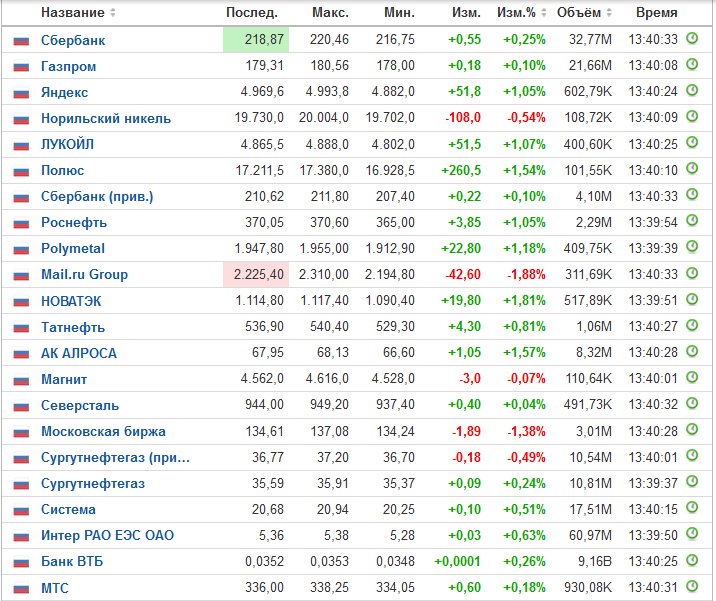
Task: Open the Mail.ru Group stock link
Action: (x=84, y=274)
